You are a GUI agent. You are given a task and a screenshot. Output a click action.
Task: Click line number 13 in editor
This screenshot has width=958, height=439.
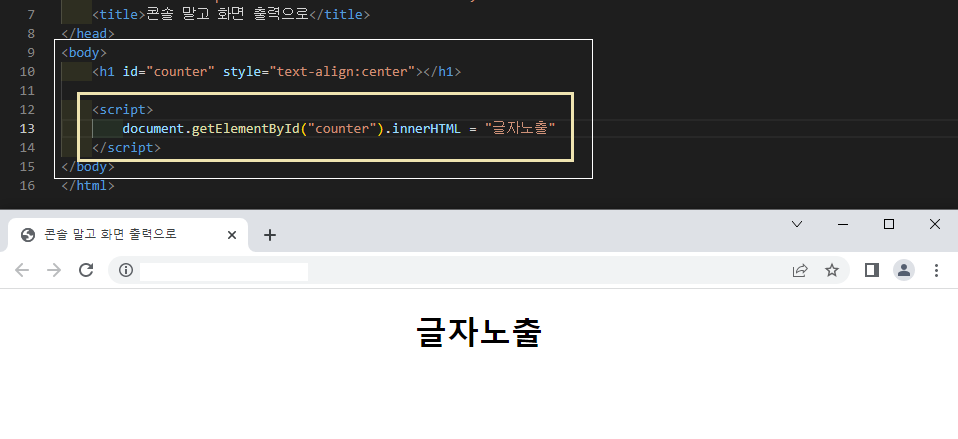[27, 128]
